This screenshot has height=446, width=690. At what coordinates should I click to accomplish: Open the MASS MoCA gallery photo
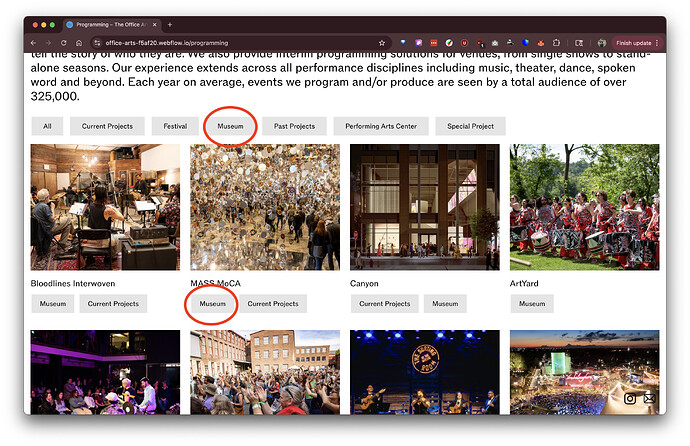pos(265,207)
